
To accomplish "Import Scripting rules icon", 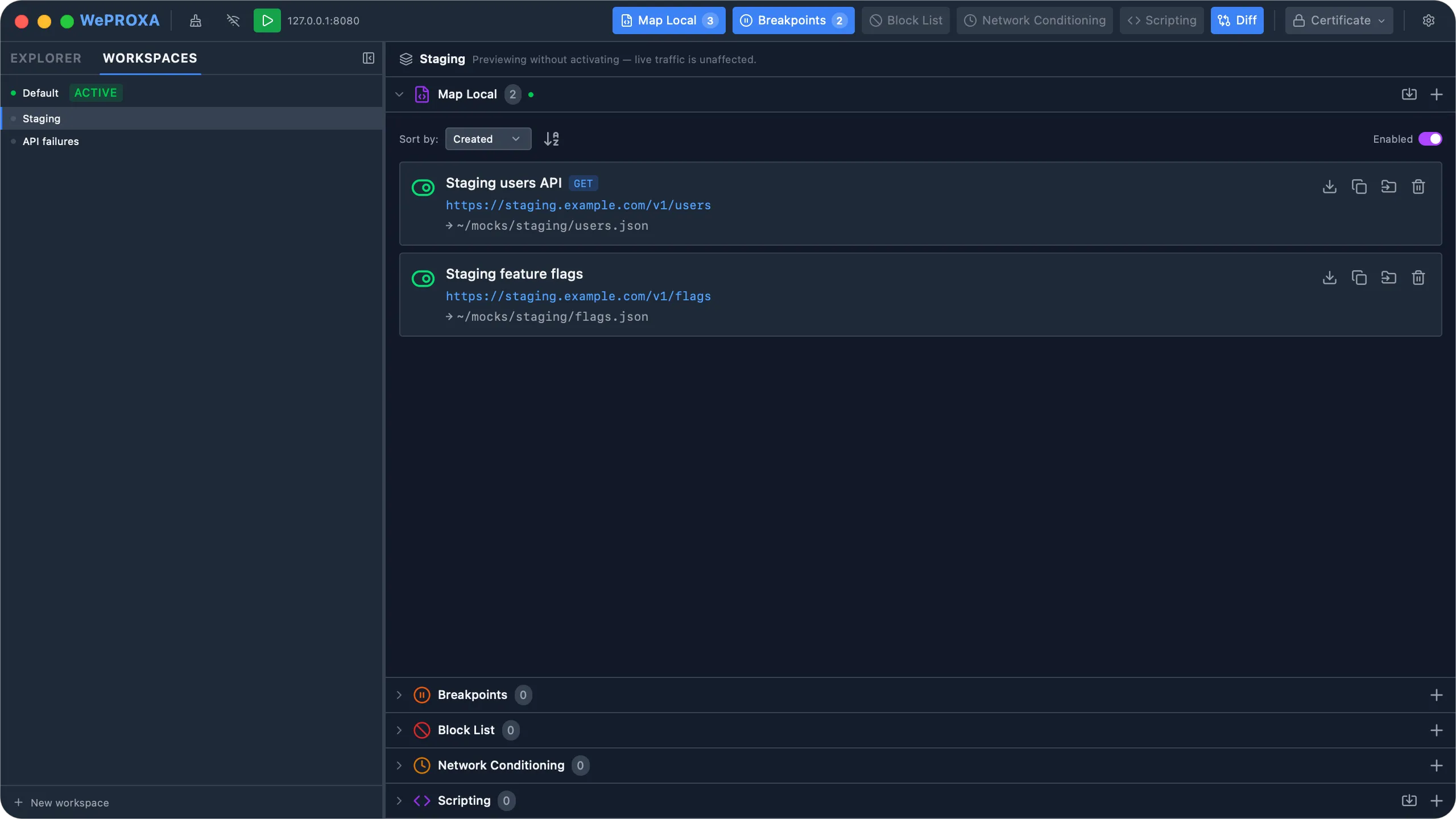I will coord(1409,801).
